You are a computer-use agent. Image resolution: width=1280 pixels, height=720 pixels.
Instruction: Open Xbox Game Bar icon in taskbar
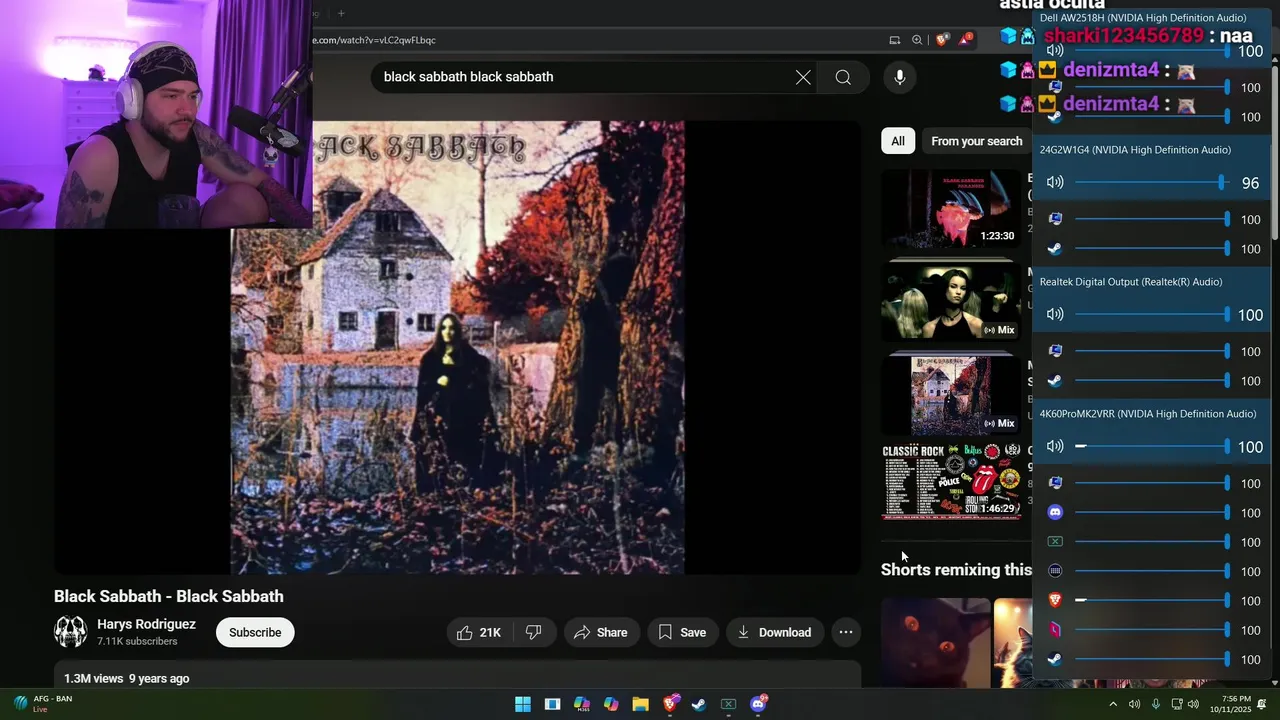[728, 704]
